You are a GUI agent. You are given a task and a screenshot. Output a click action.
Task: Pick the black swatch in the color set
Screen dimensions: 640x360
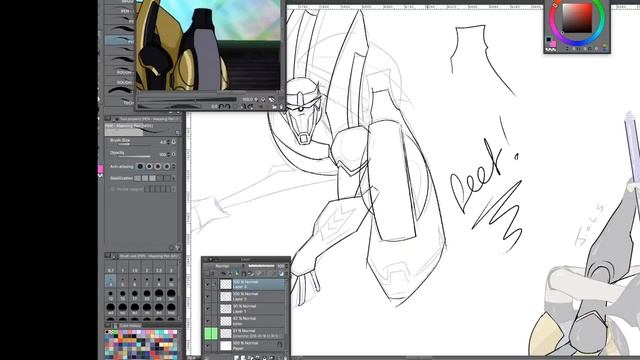click(107, 332)
